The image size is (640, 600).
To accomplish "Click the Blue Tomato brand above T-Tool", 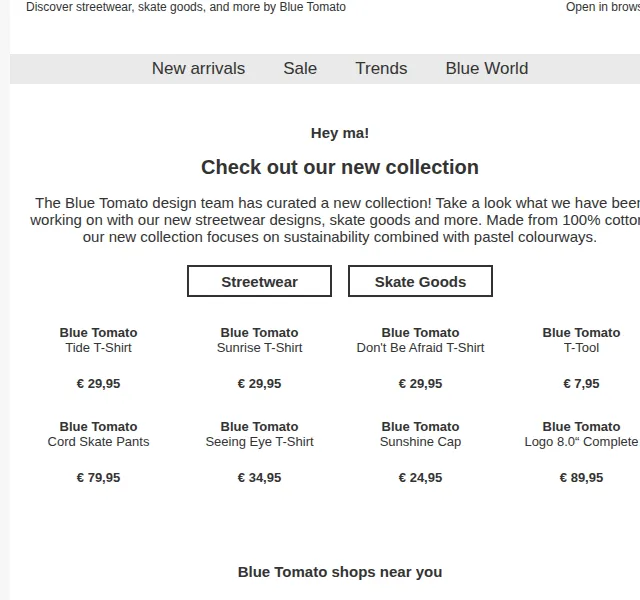I will point(581,333).
